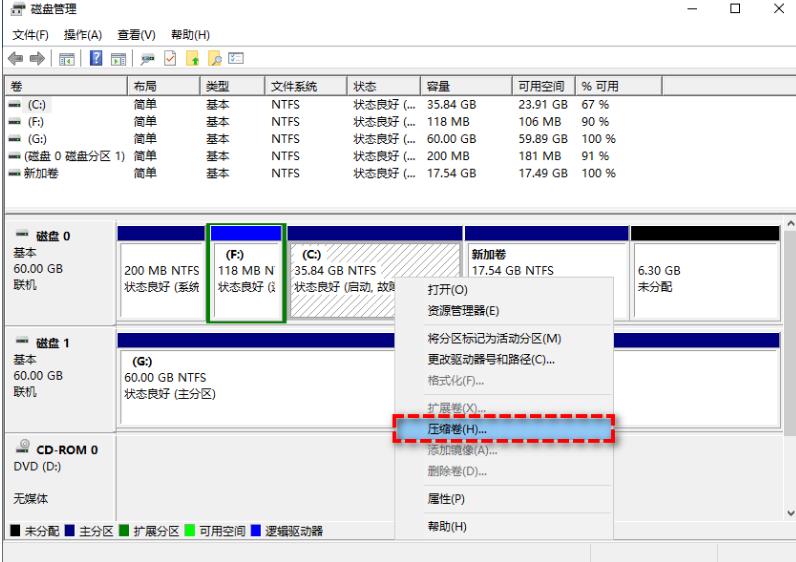Toggle the show/hide action pane icon

coord(118,59)
